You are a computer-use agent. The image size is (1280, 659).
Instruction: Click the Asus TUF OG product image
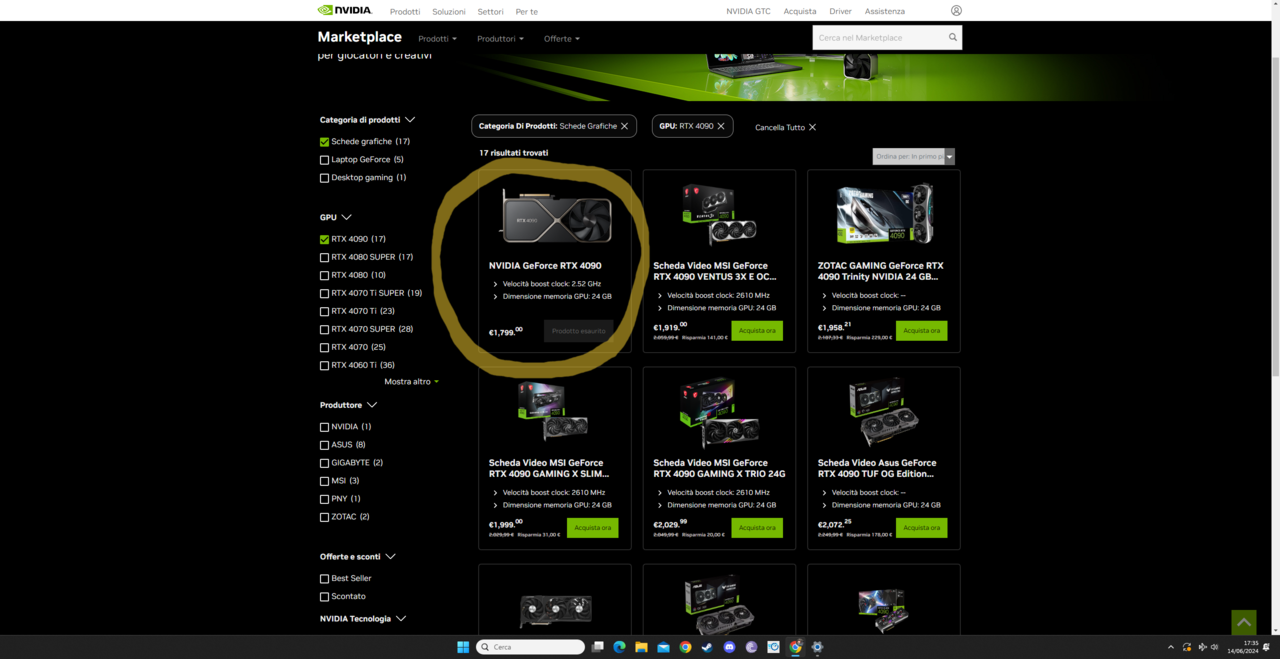(x=884, y=412)
